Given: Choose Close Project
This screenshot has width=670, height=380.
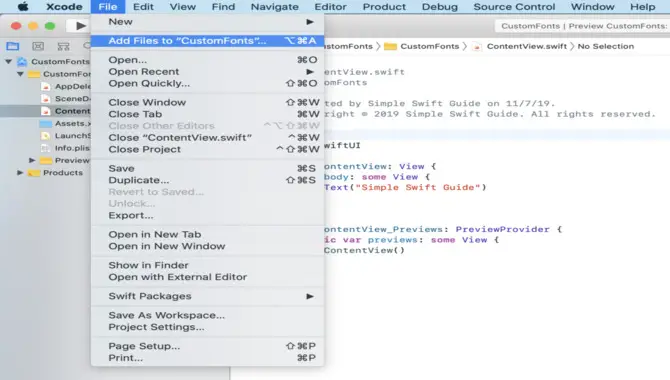Looking at the screenshot, I should coord(207,149).
